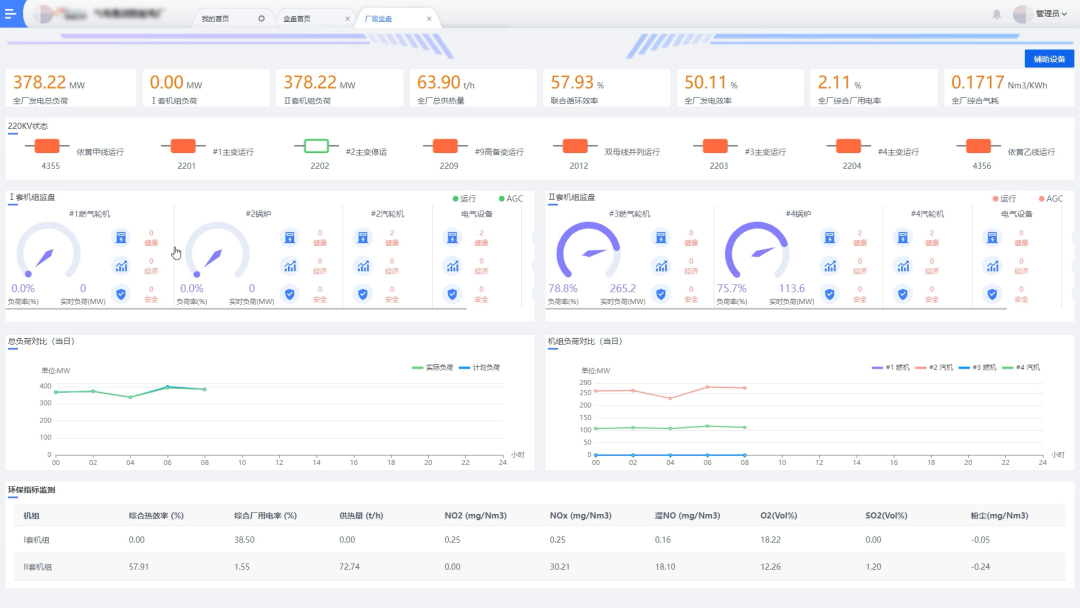Screen dimensions: 1080x608
Task: Open #1燃气轮机 economy (经济) chart icon
Action: (x=121, y=266)
